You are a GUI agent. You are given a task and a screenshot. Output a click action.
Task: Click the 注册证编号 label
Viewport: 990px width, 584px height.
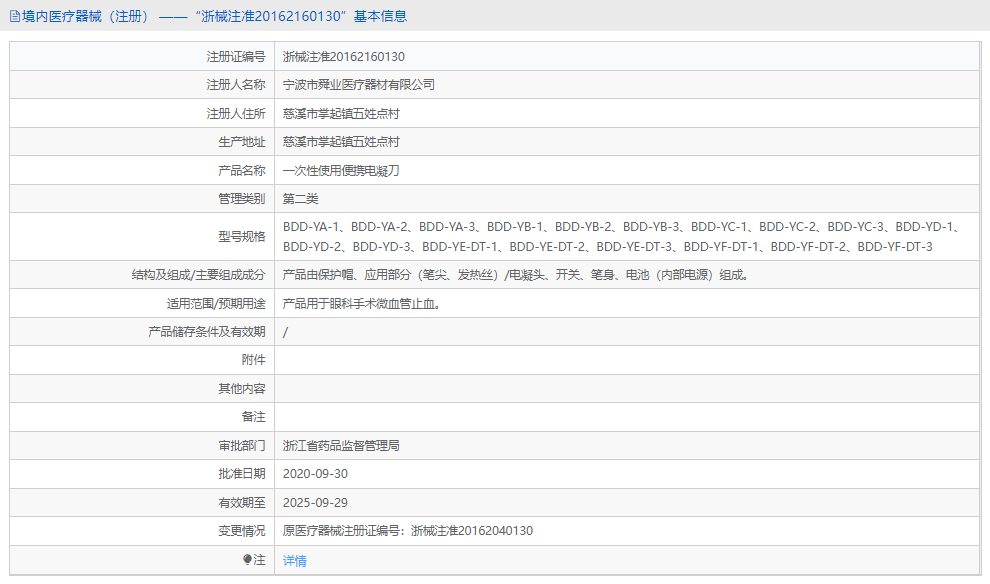pos(236,57)
